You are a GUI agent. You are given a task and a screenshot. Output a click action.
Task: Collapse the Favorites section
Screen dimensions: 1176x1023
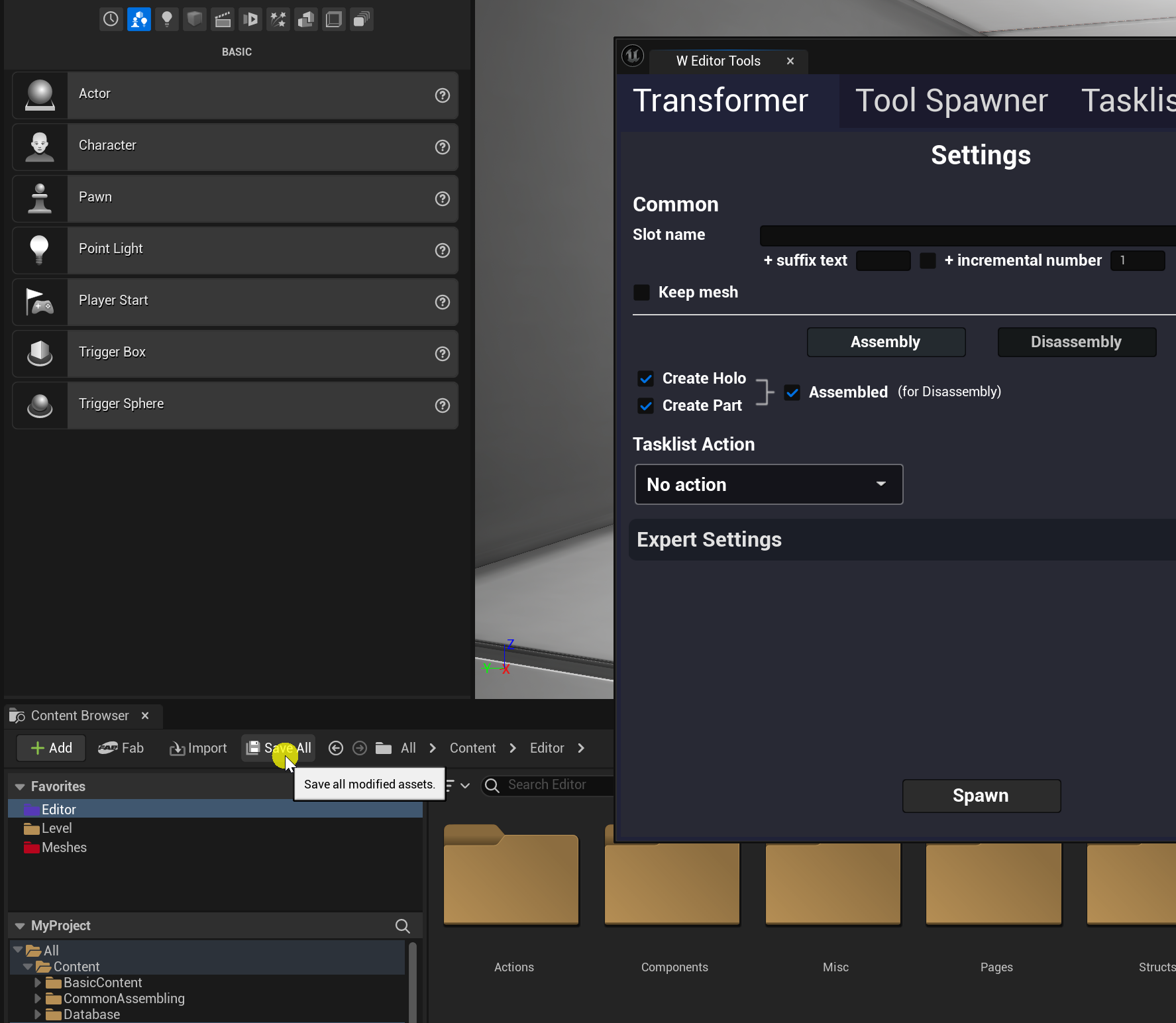tap(20, 786)
